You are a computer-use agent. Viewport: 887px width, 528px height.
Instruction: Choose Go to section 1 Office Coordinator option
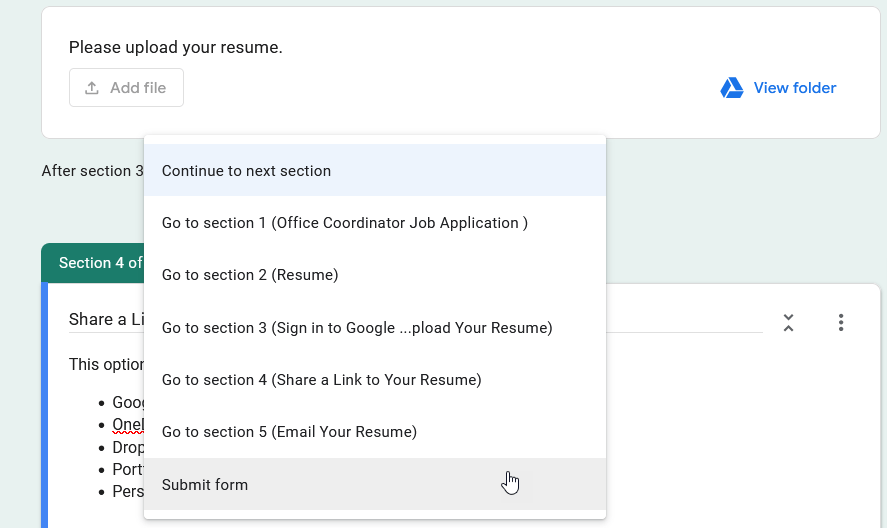(374, 222)
